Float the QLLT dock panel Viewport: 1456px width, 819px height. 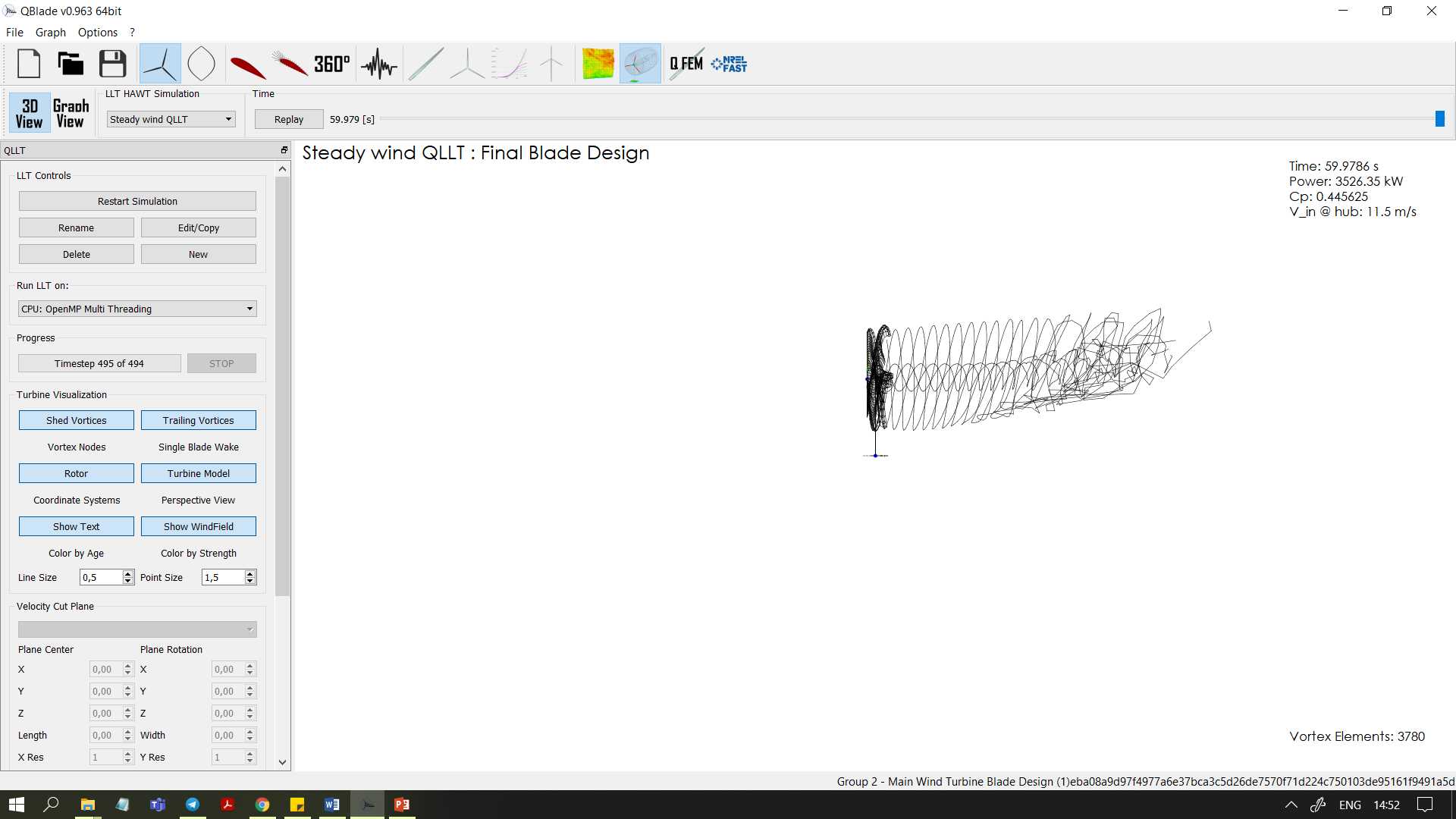284,150
